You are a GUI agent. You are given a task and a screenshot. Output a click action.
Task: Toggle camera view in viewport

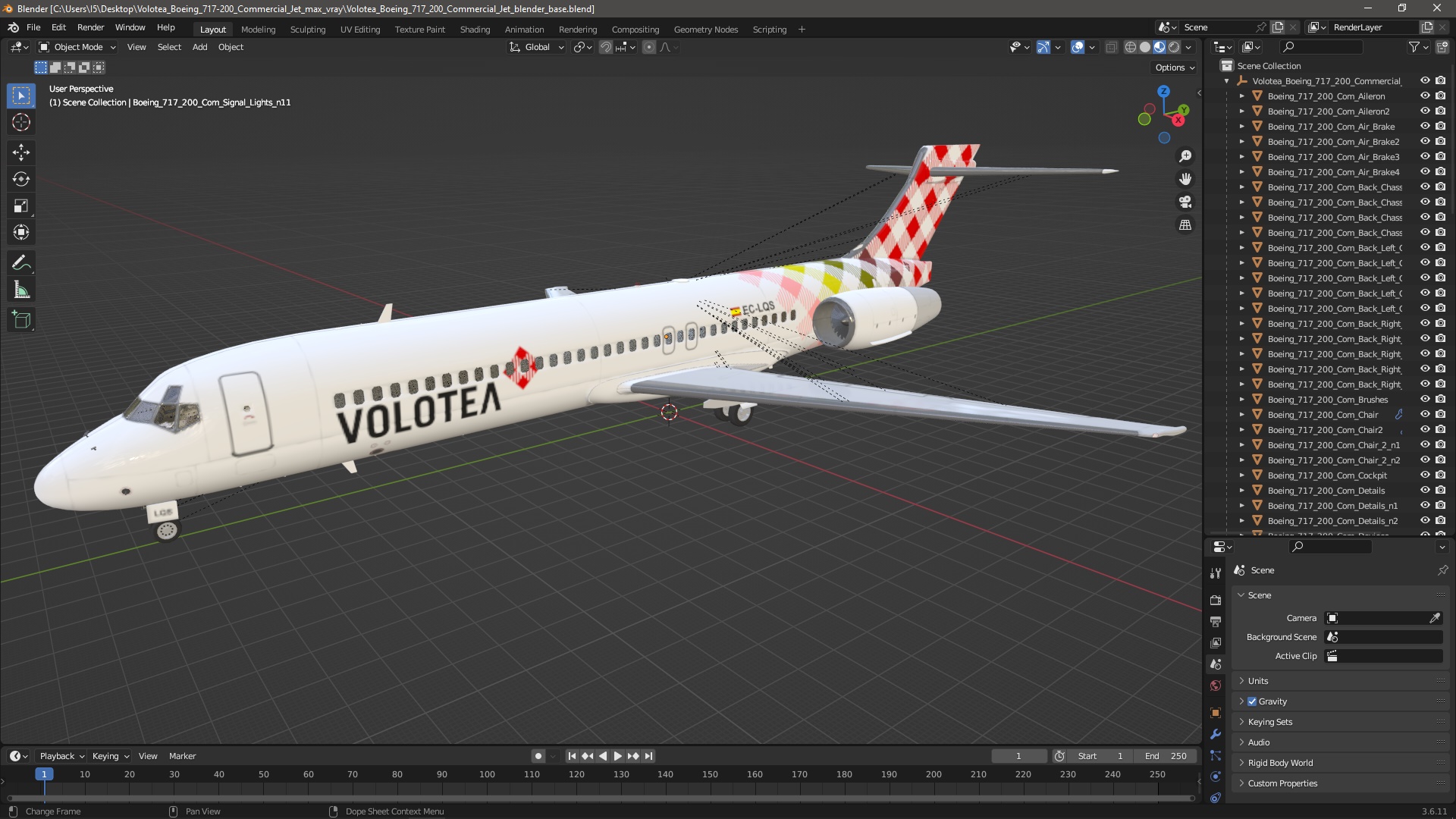pyautogui.click(x=1185, y=202)
